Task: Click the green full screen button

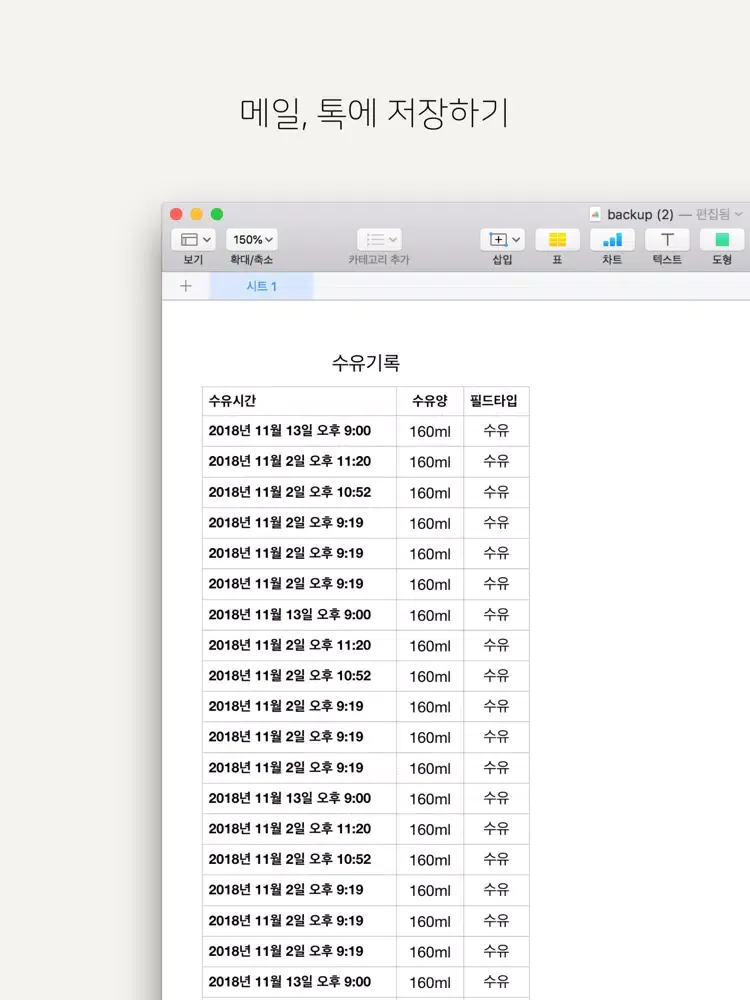Action: (216, 214)
